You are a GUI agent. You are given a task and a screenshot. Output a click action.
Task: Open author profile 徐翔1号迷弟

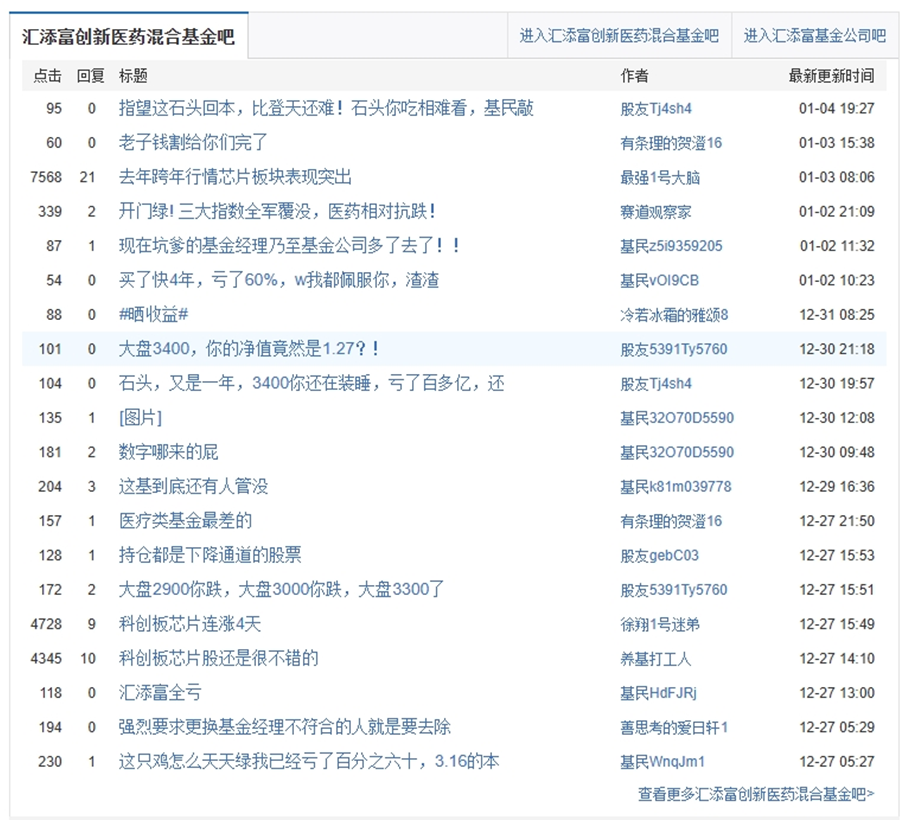pos(660,624)
